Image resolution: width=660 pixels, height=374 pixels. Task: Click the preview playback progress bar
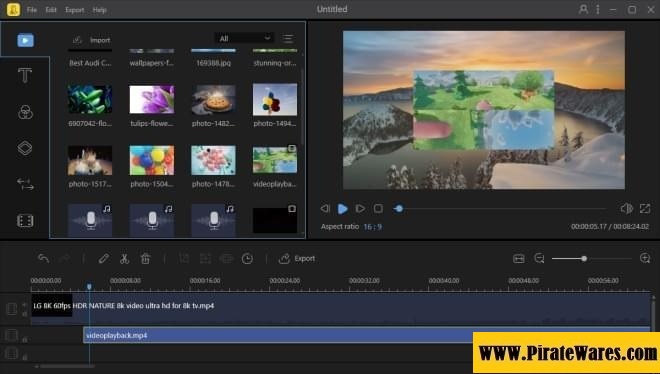point(501,208)
